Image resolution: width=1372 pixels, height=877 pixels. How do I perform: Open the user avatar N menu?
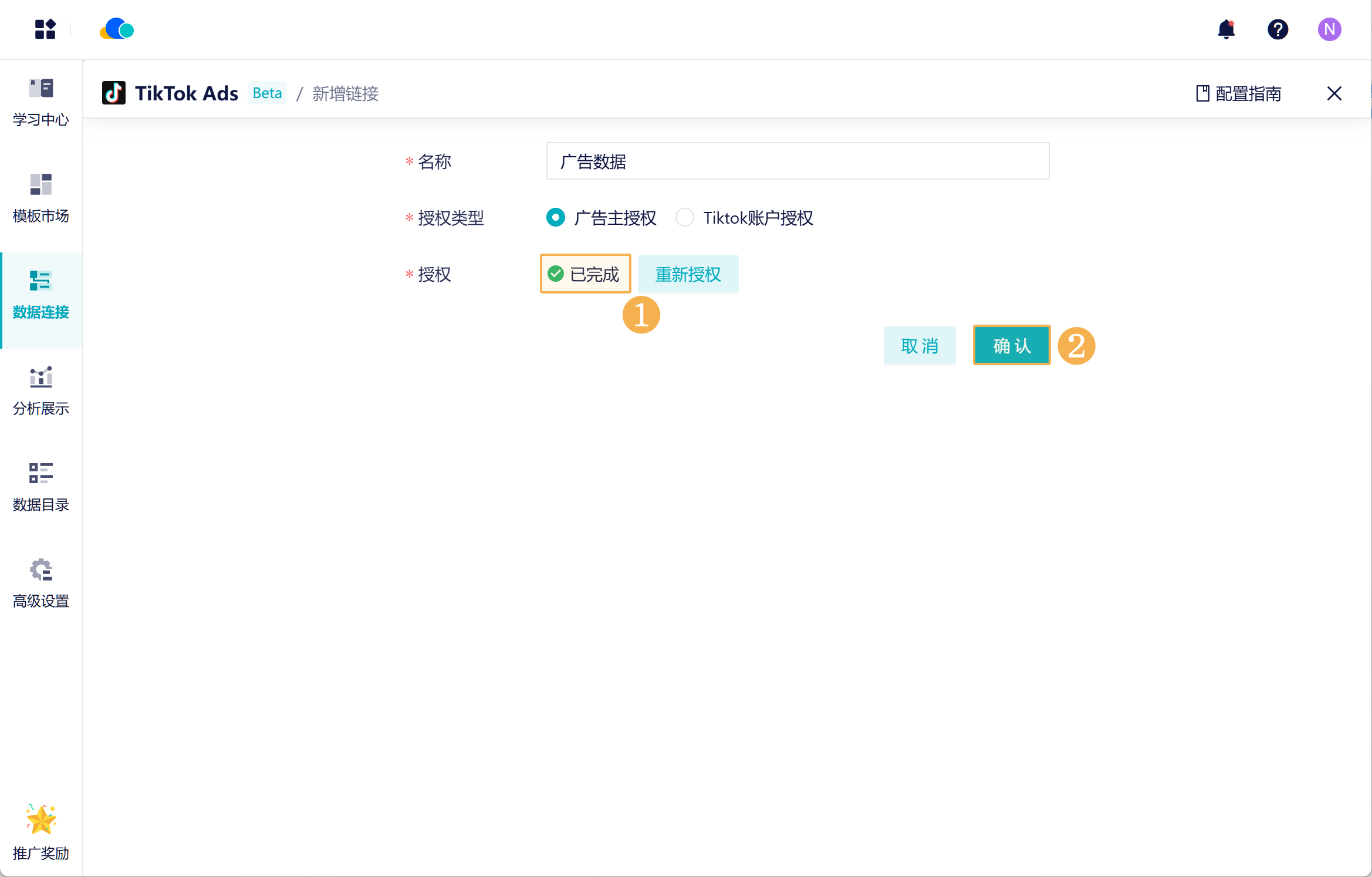click(x=1329, y=29)
